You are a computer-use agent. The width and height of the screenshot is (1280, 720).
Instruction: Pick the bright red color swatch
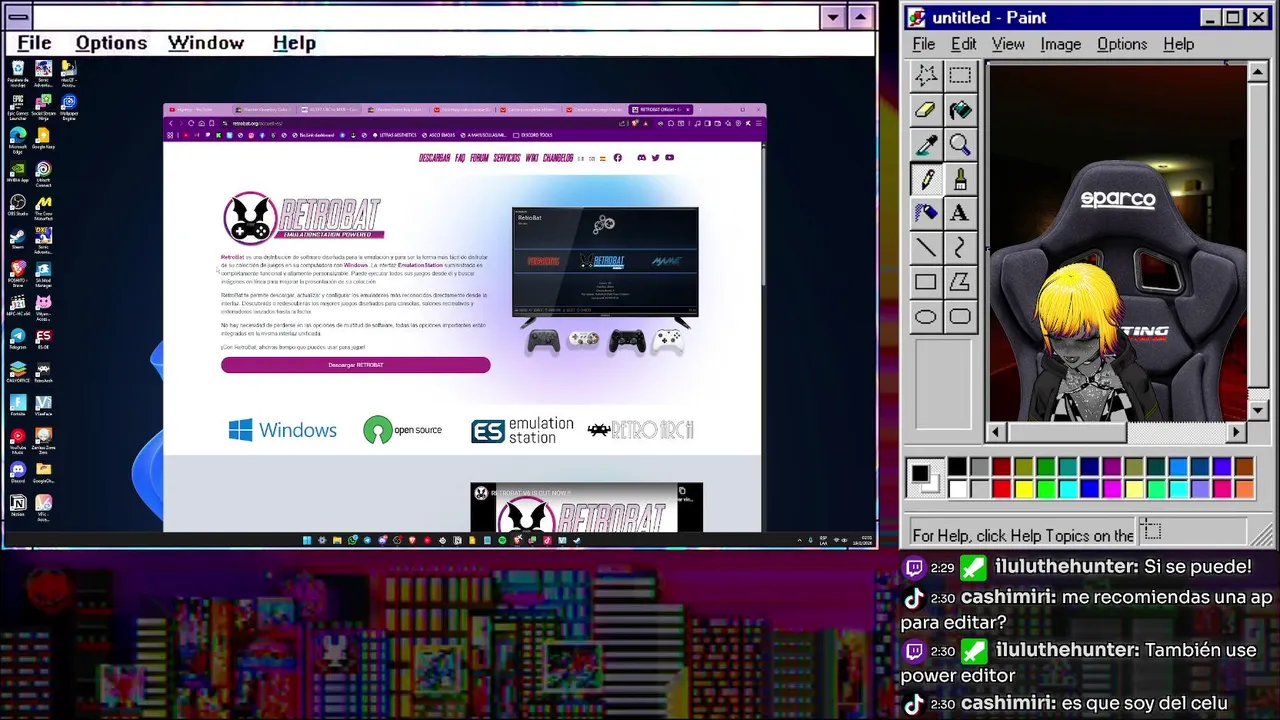click(1001, 488)
